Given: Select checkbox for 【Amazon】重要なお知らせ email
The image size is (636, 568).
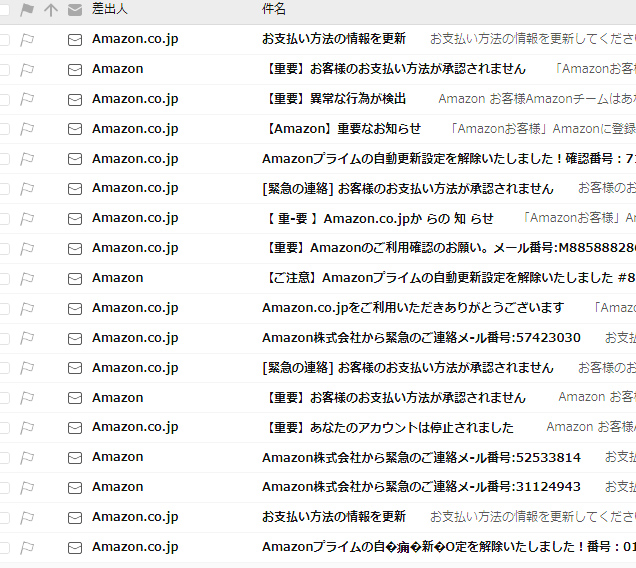Looking at the screenshot, I should click(4, 129).
